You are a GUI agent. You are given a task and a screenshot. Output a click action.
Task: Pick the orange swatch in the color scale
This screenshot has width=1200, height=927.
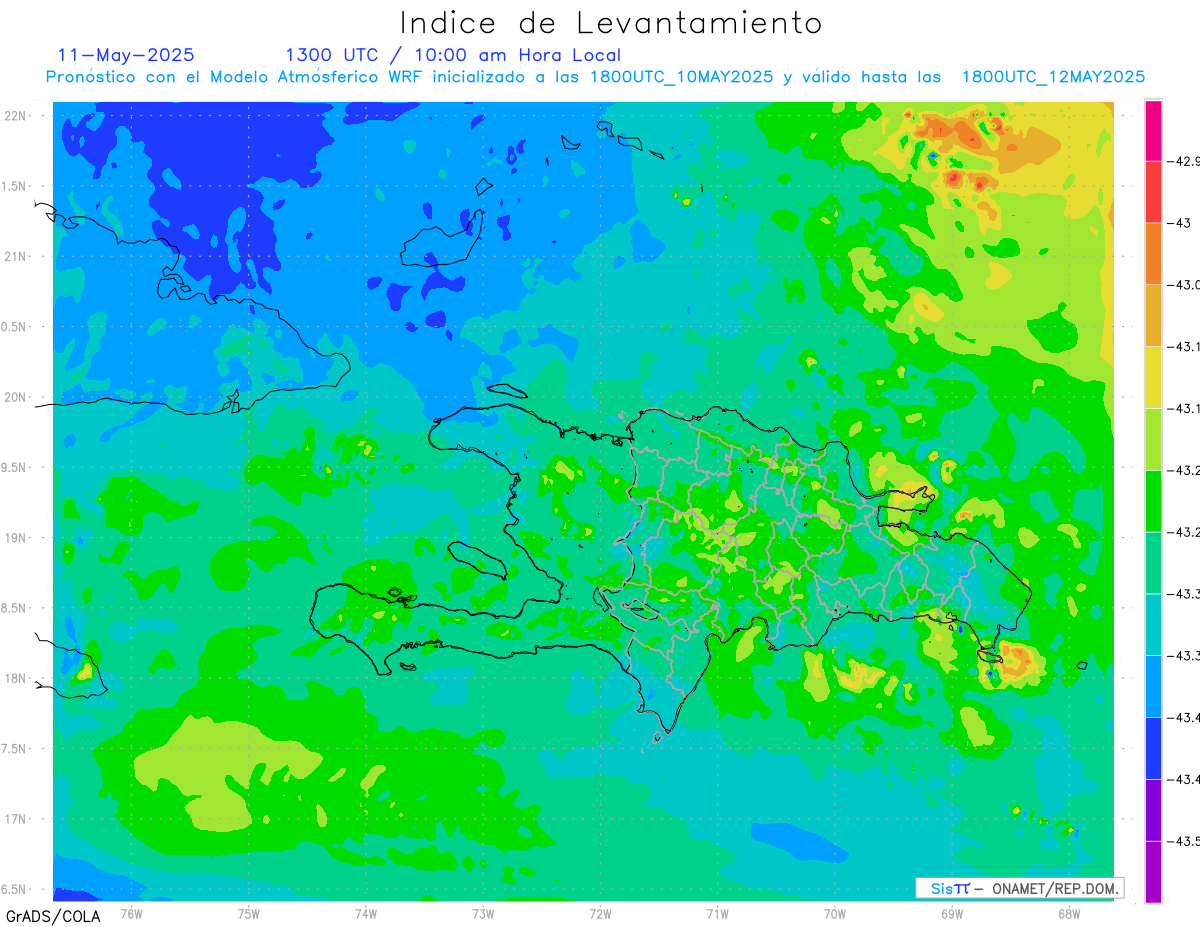coord(1153,254)
